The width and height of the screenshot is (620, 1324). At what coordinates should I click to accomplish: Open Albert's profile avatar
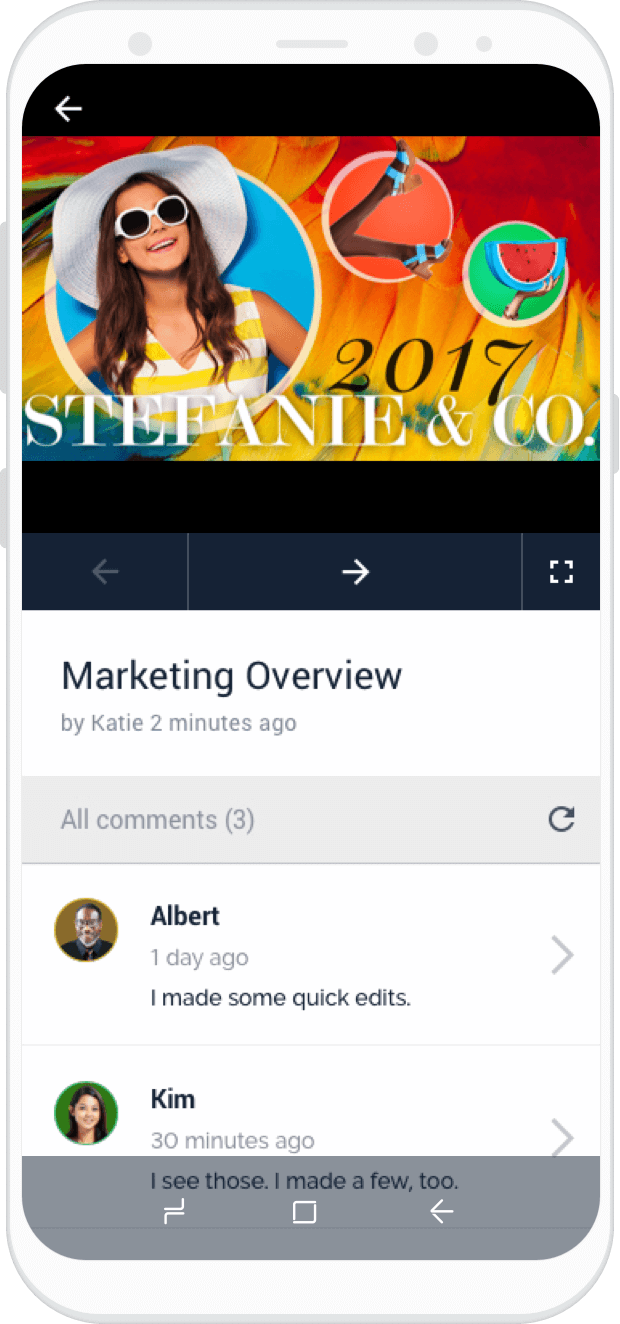(x=86, y=930)
